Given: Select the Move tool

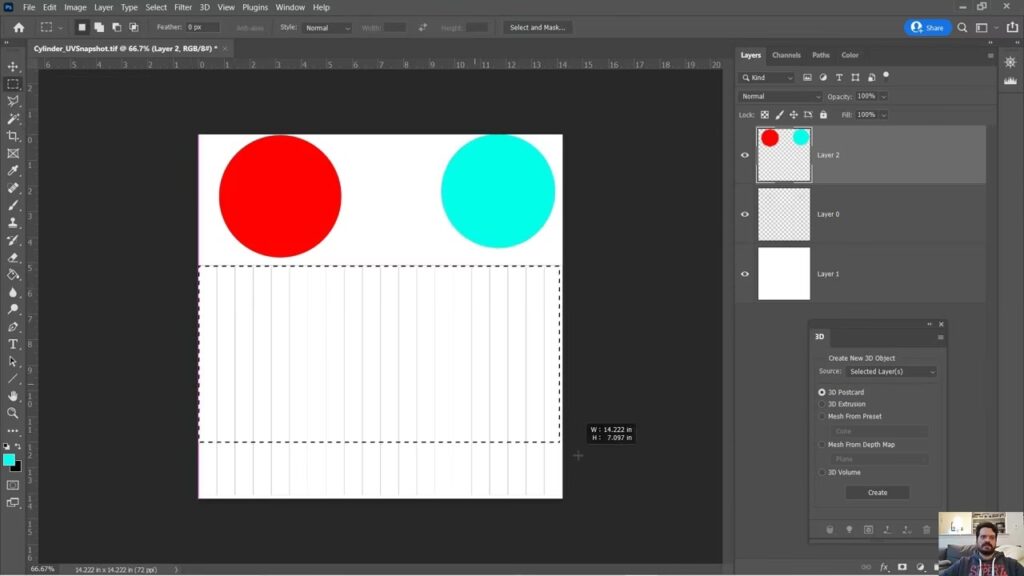Looking at the screenshot, I should (x=13, y=66).
